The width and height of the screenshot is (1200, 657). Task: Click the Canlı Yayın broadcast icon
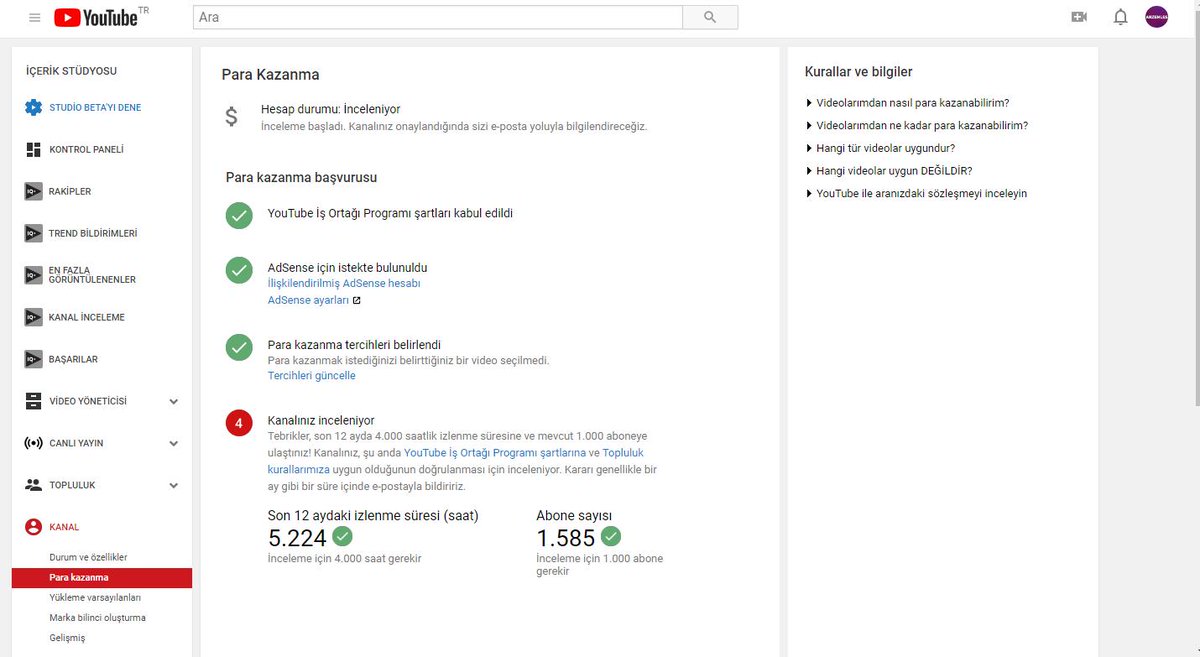pos(33,443)
